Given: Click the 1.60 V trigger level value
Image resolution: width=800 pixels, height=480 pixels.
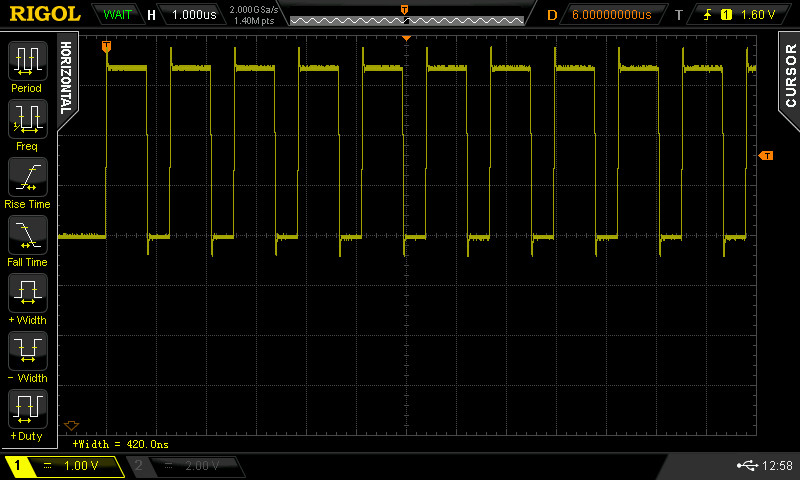Looking at the screenshot, I should click(x=759, y=15).
